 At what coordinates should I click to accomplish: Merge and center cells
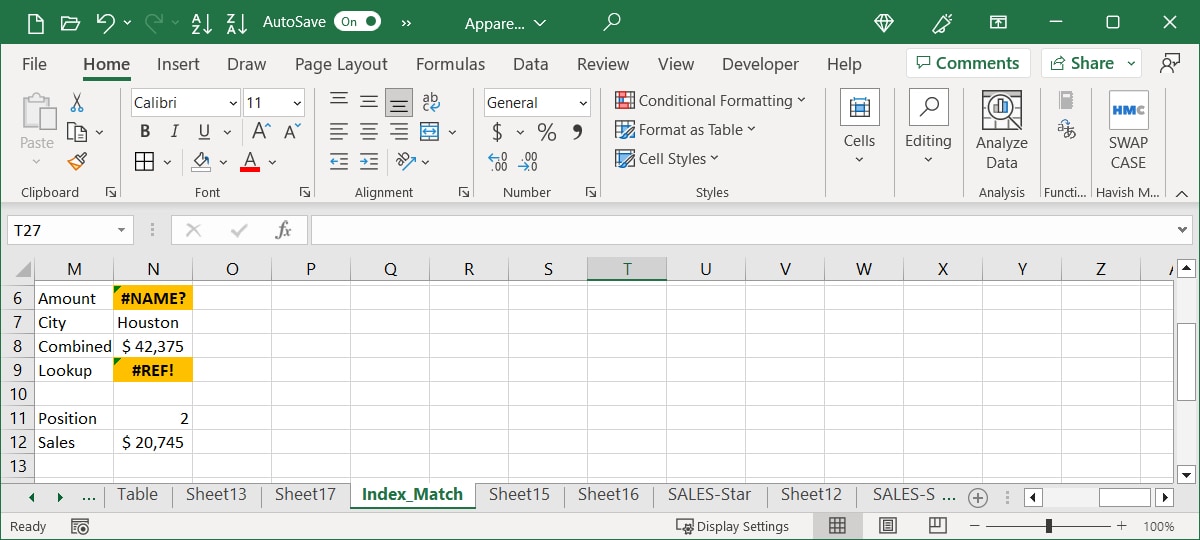point(431,132)
